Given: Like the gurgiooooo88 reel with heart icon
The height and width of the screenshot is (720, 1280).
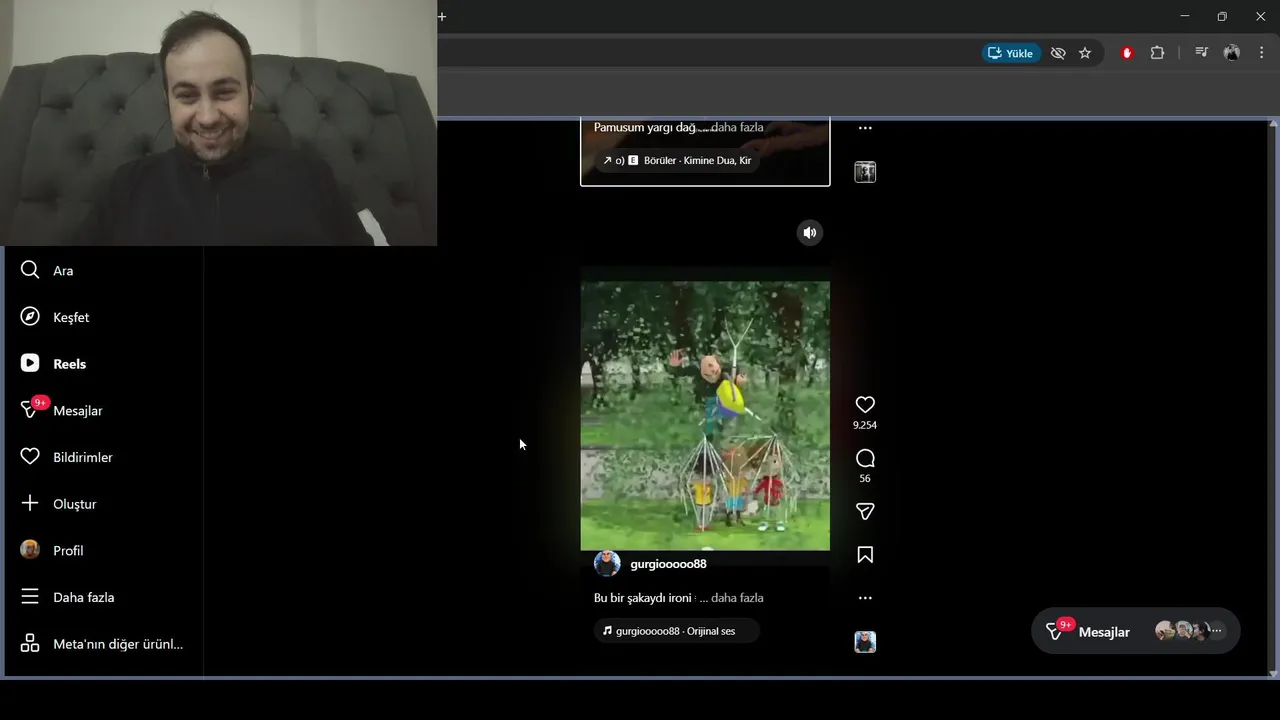Looking at the screenshot, I should [x=865, y=404].
